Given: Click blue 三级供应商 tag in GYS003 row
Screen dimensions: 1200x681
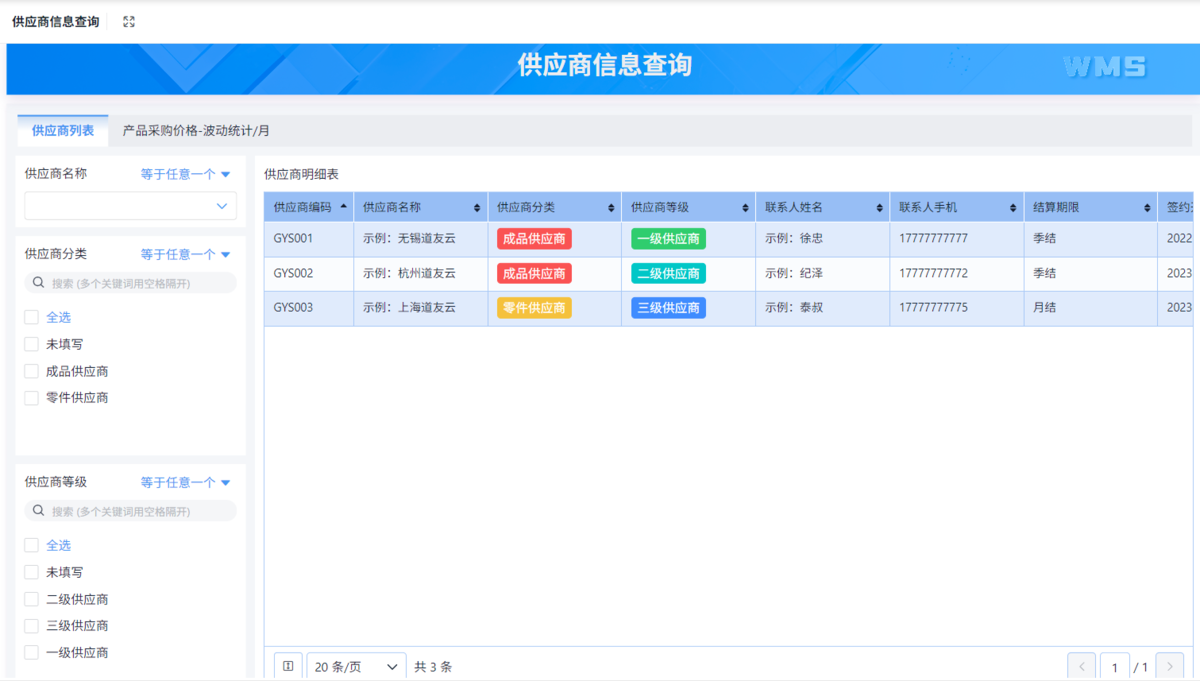Looking at the screenshot, I should [668, 308].
